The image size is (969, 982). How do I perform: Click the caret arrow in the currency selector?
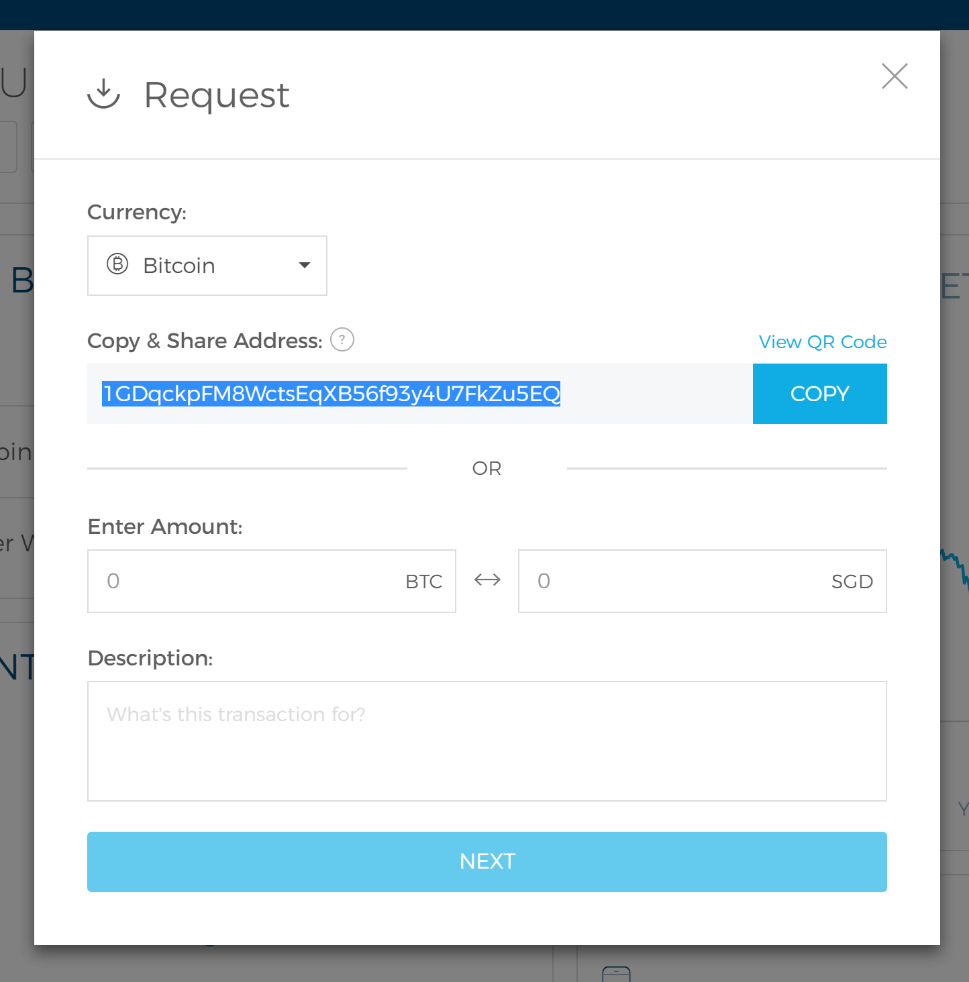point(303,265)
